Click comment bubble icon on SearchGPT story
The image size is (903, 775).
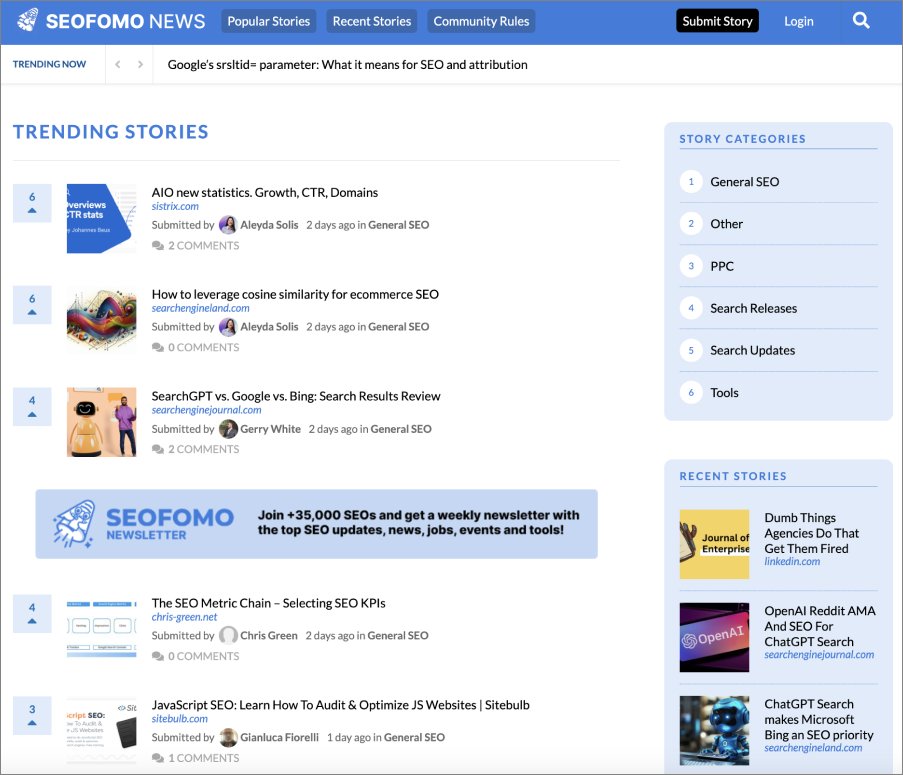coord(158,450)
